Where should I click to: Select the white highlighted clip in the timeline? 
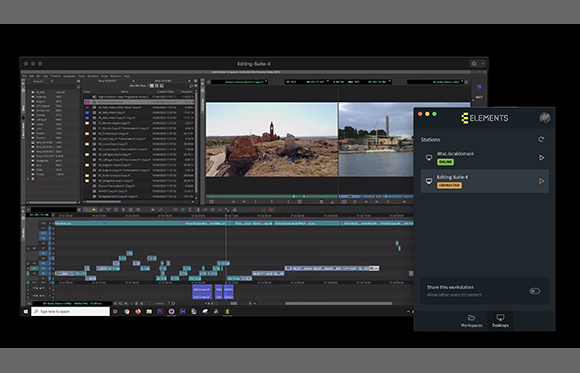point(374,268)
